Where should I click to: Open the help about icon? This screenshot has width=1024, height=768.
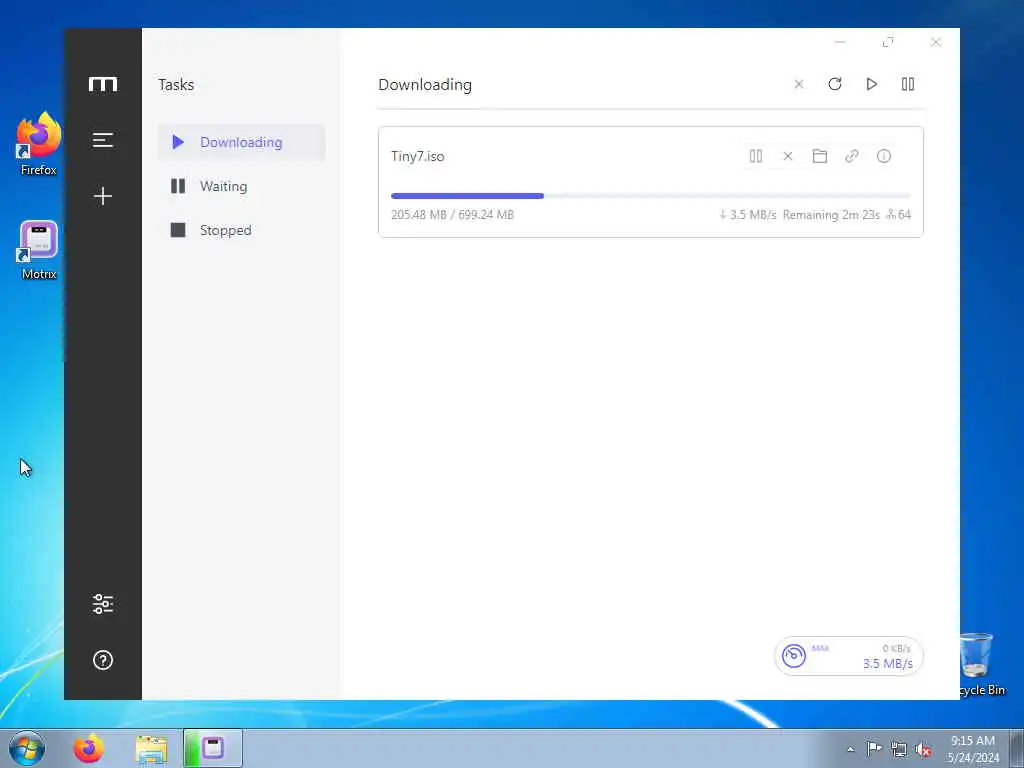point(103,660)
